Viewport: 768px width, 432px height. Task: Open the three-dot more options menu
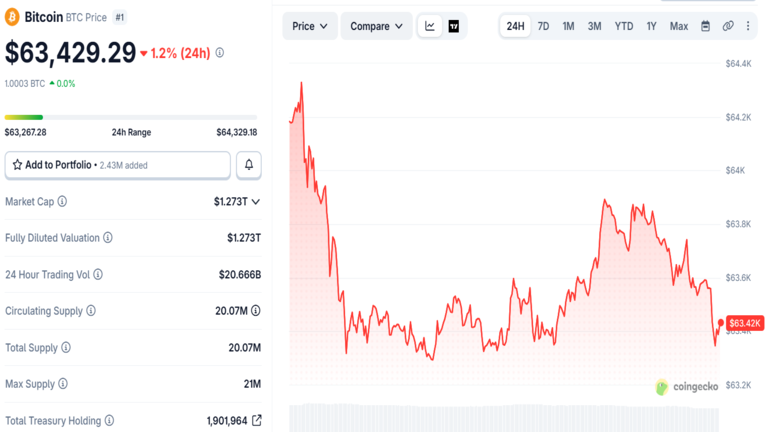click(748, 26)
